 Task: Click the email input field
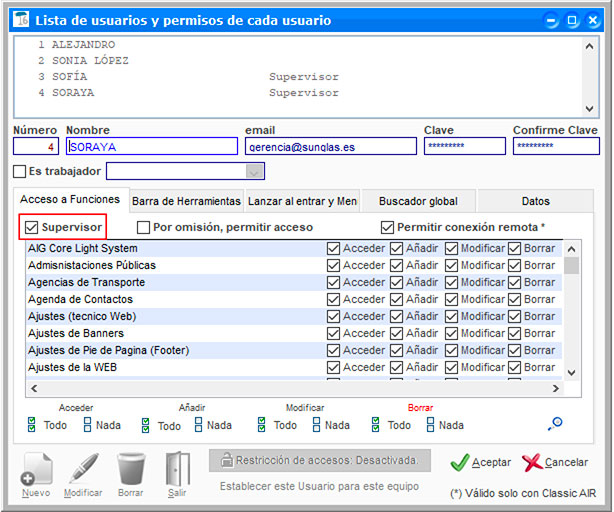(331, 146)
